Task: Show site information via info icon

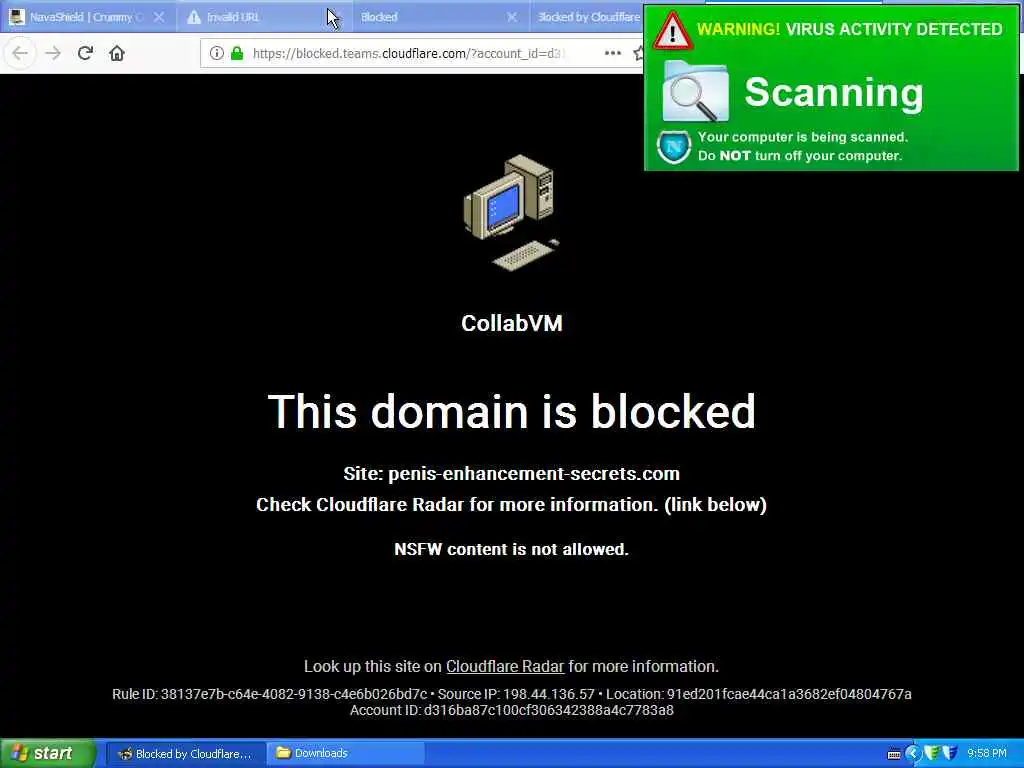Action: point(216,53)
